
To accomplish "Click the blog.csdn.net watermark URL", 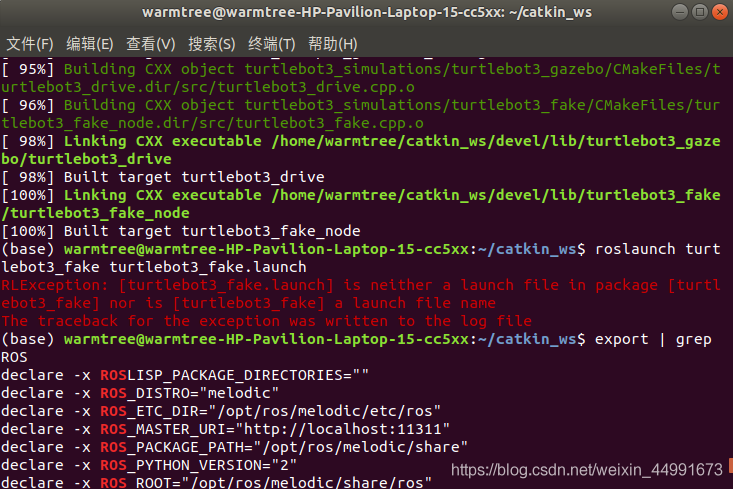I will [x=586, y=469].
